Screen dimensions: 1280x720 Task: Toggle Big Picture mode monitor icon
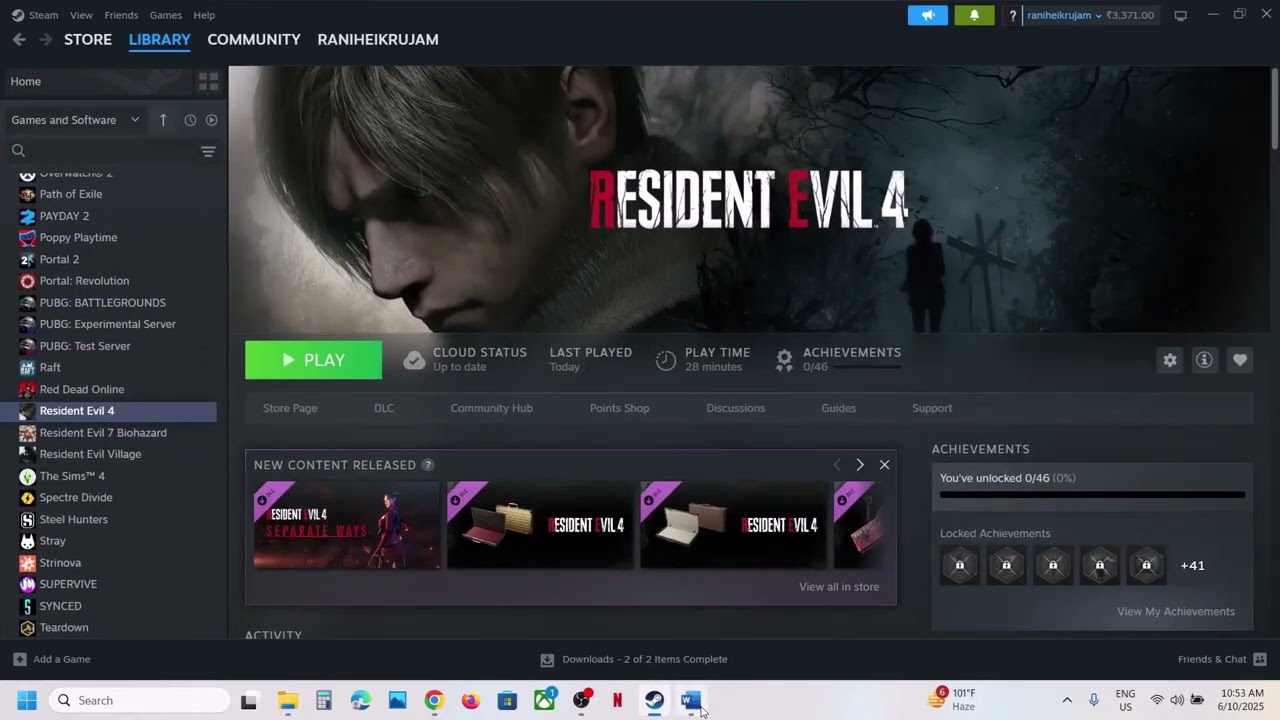[x=1180, y=15]
